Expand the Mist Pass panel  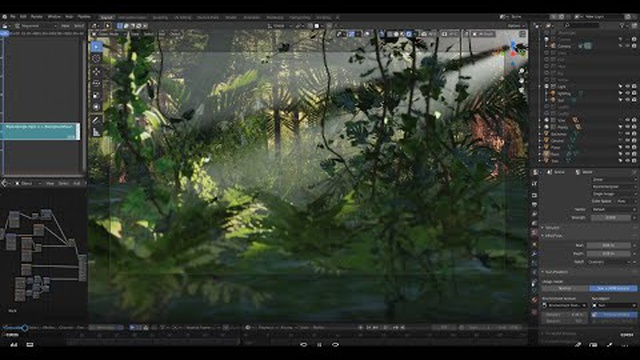[553, 236]
